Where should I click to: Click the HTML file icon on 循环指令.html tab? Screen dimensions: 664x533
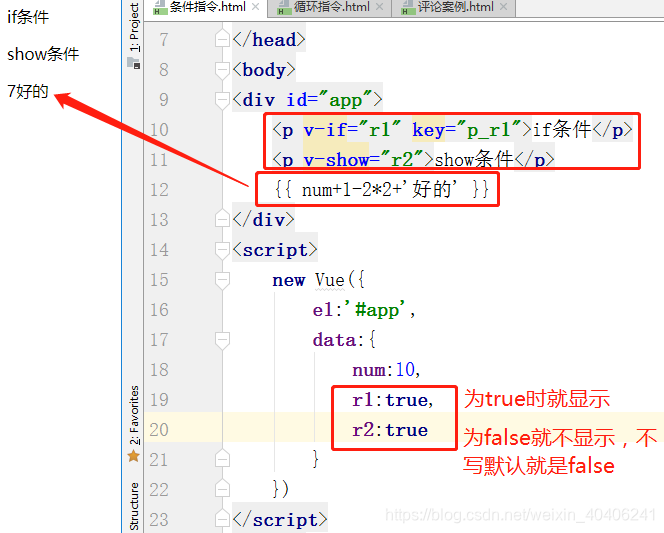pyautogui.click(x=283, y=7)
